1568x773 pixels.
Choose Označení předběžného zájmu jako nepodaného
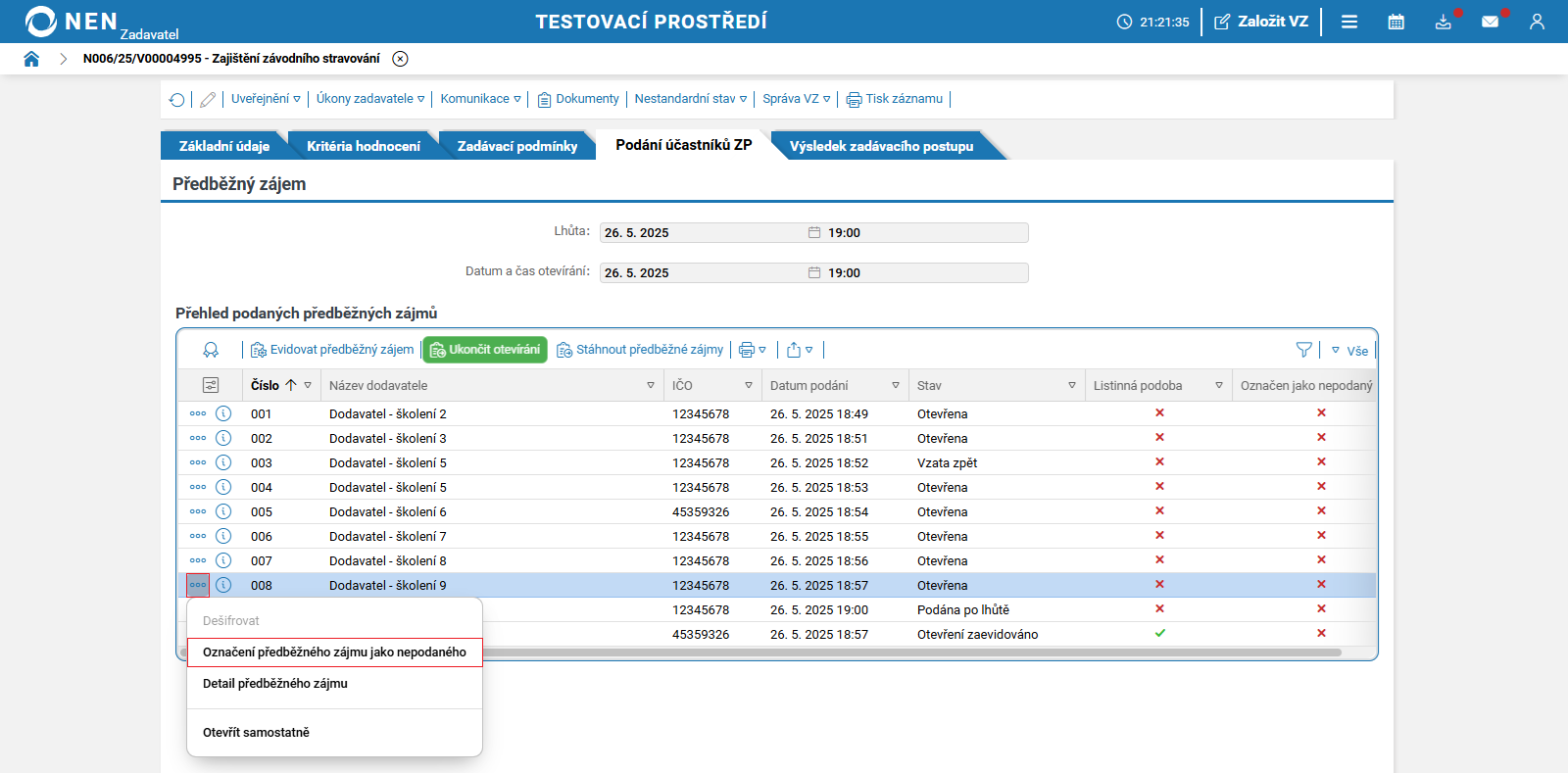coord(334,652)
